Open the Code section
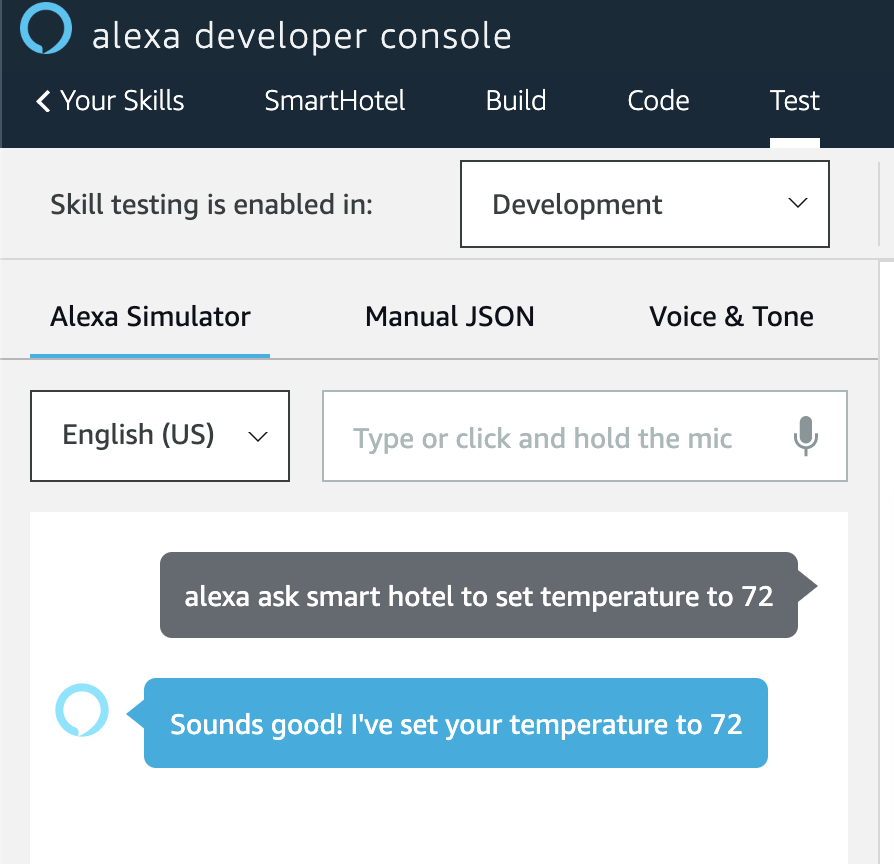Image resolution: width=894 pixels, height=864 pixels. point(658,100)
